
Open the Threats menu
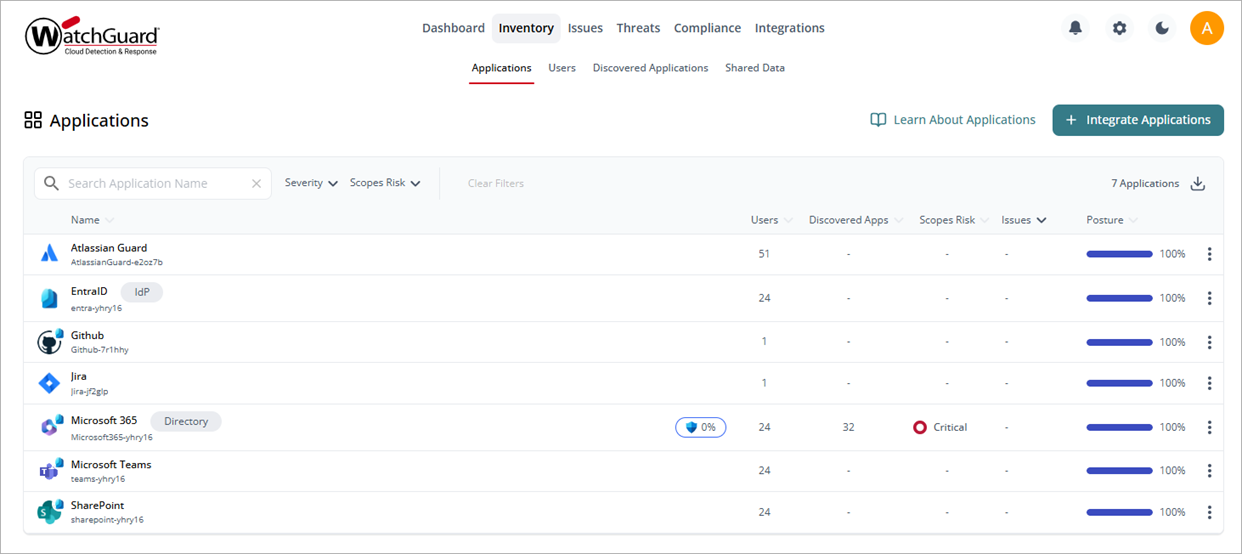638,28
